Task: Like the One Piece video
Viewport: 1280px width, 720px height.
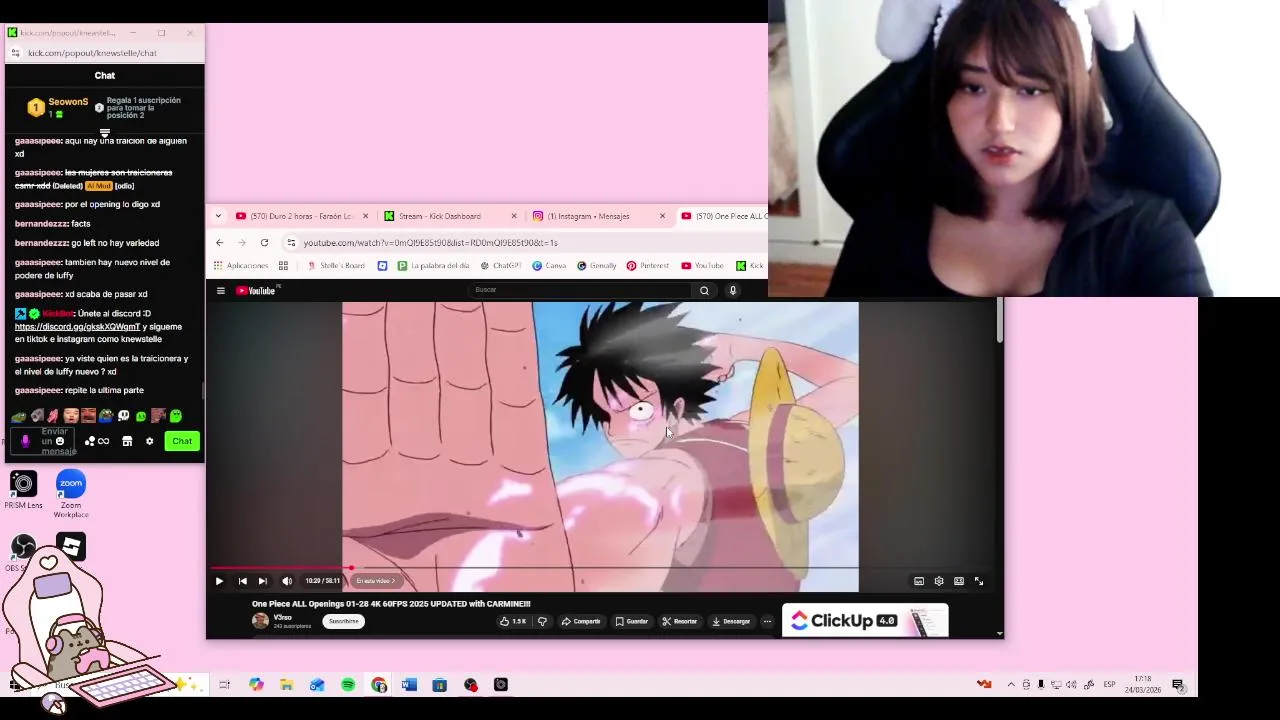Action: [x=513, y=621]
